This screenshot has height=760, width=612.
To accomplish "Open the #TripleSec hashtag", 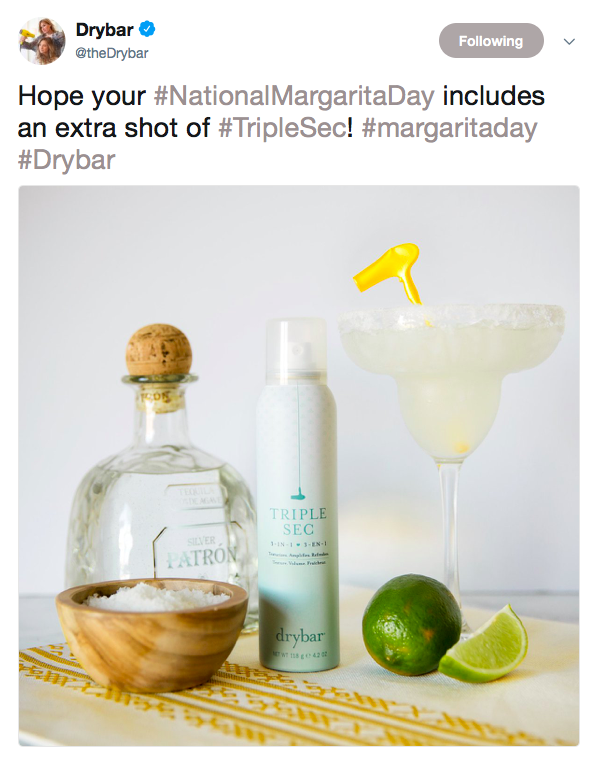I will [x=282, y=128].
